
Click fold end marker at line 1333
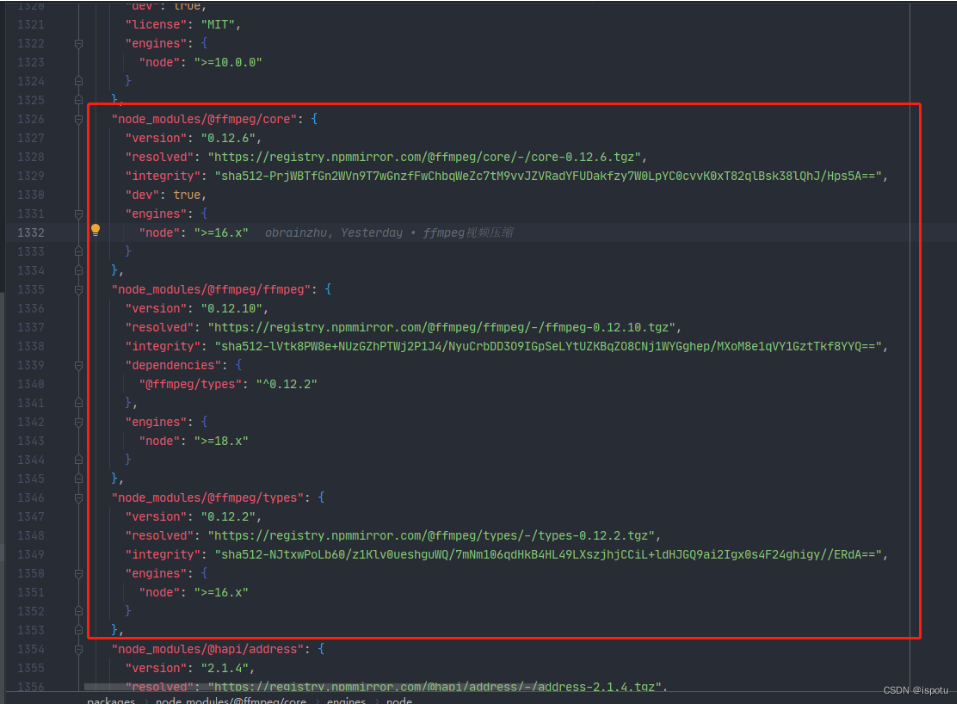[79, 251]
